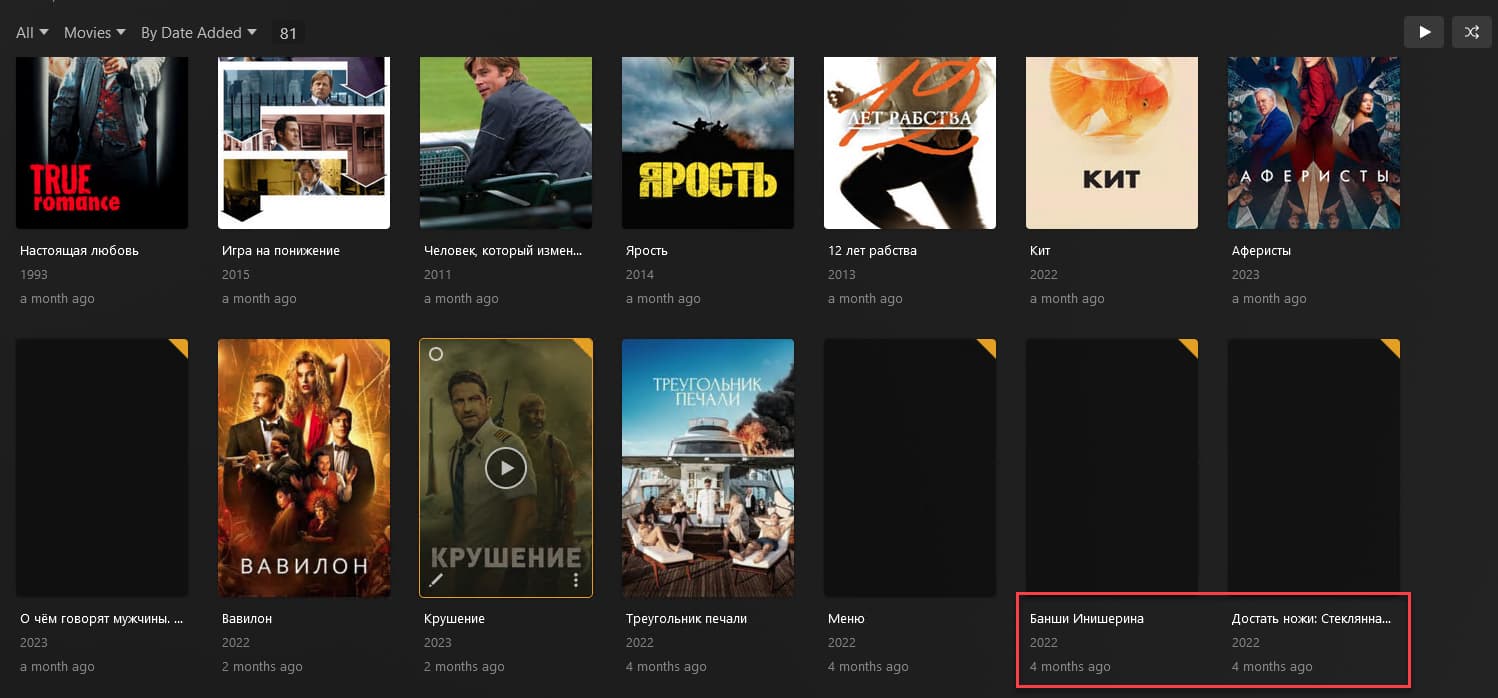Open the Кит goldfish poster
Image resolution: width=1498 pixels, height=698 pixels.
(1112, 143)
